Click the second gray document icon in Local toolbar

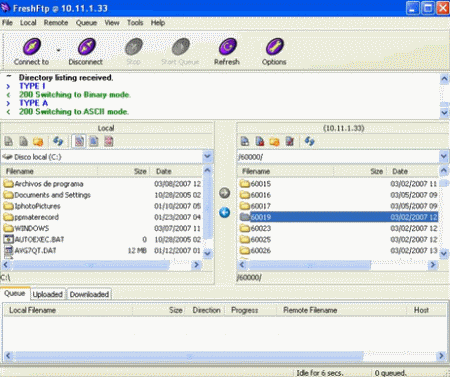[23, 141]
